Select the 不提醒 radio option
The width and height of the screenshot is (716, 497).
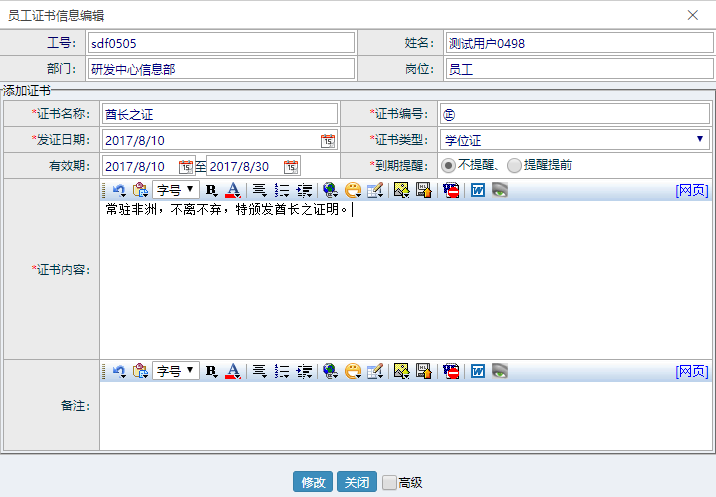point(448,165)
